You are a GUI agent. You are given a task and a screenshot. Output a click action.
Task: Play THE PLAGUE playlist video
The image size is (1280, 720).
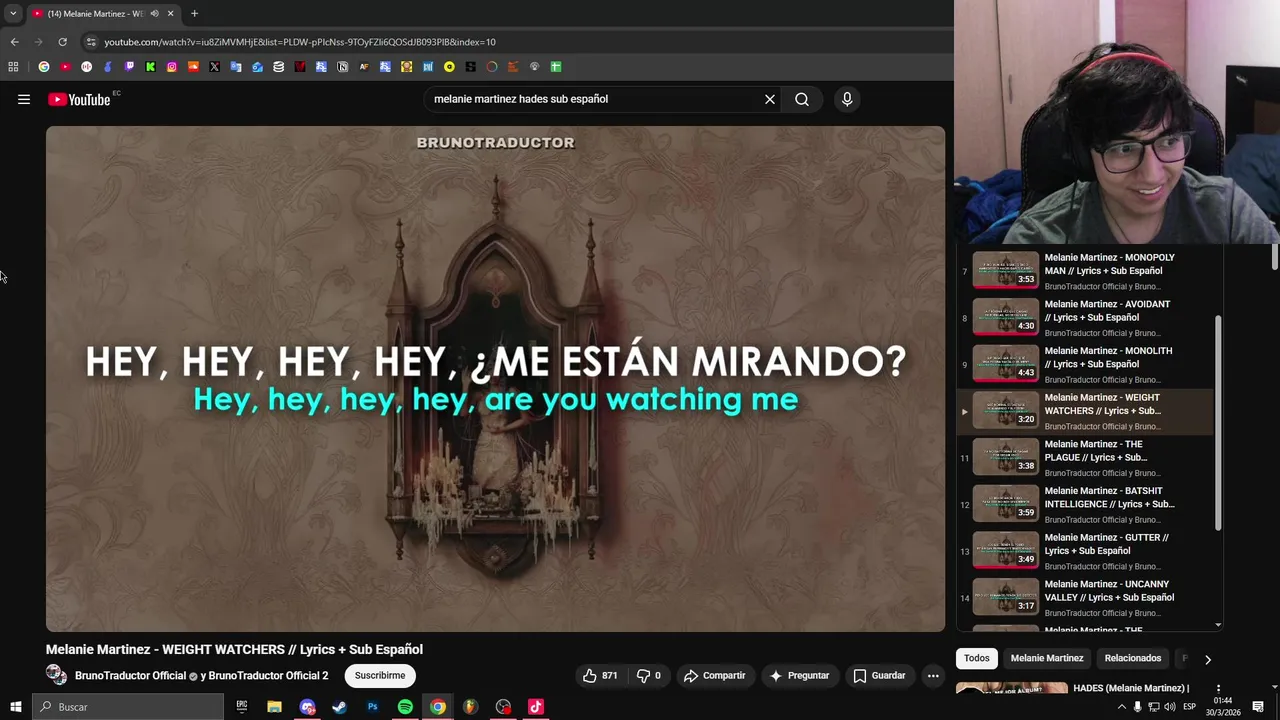1086,458
